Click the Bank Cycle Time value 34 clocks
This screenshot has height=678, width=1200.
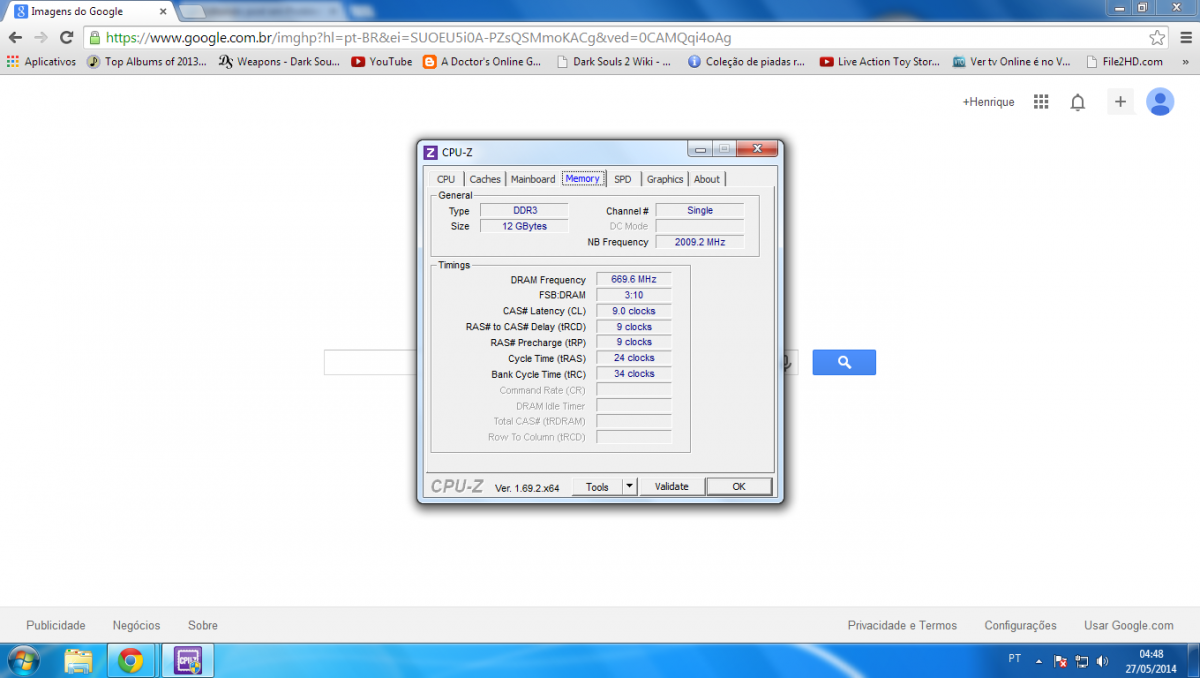coord(633,374)
